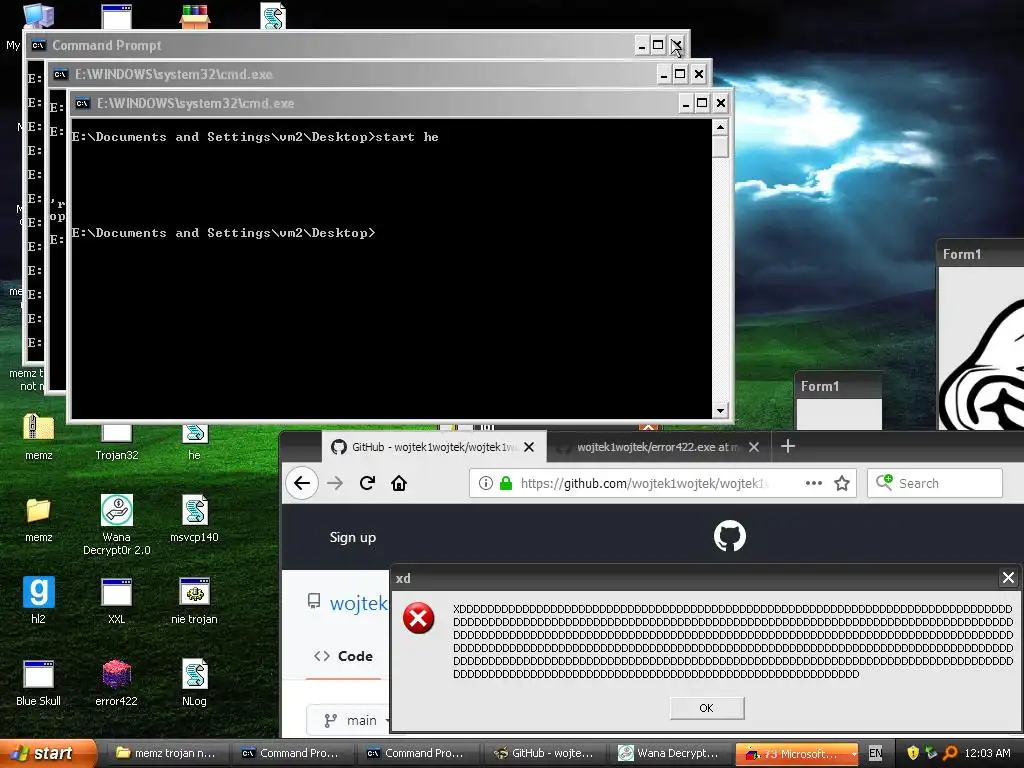Screen dimensions: 1024x768
Task: Click EN language indicator in tray
Action: coord(875,754)
